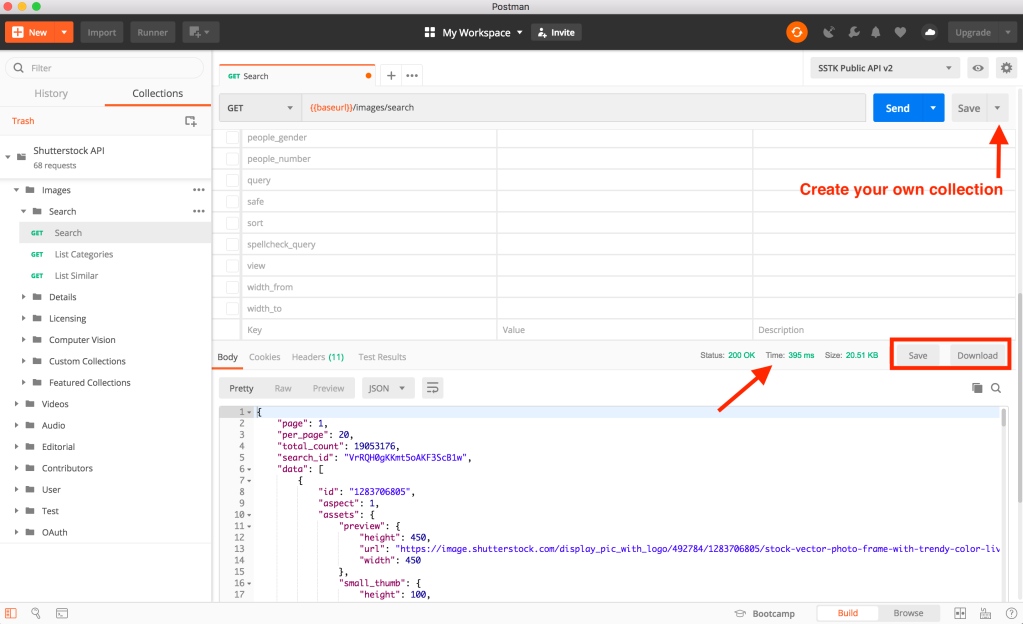1023x624 pixels.
Task: Switch to the History tab
Action: [51, 93]
